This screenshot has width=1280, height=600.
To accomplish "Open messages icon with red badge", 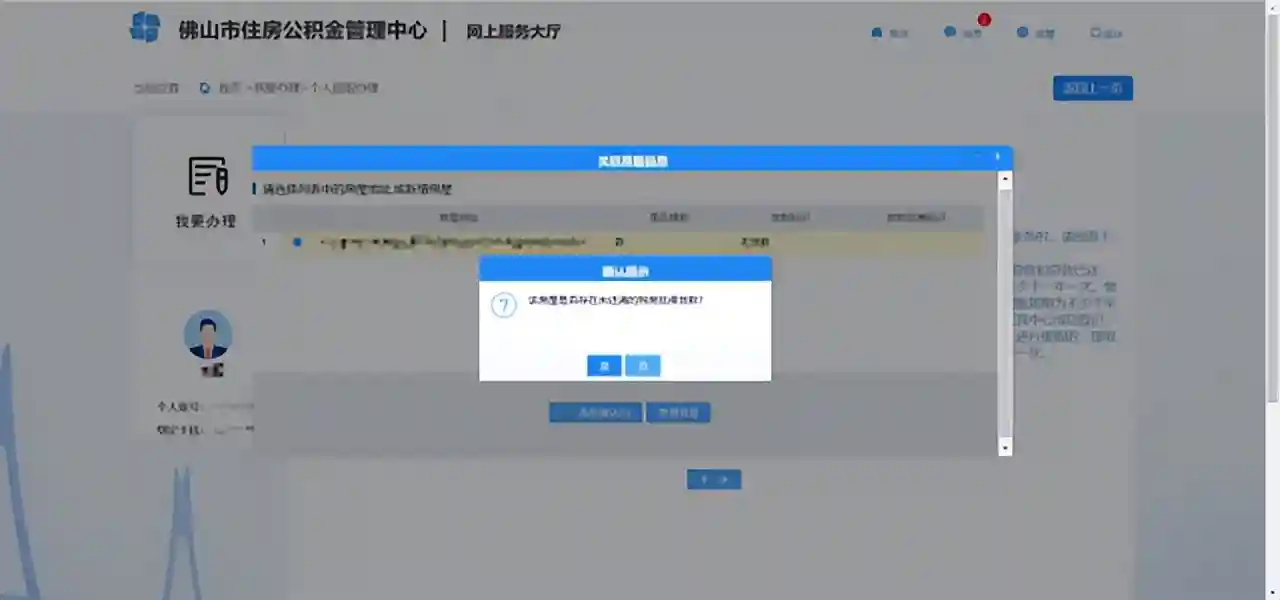I will (950, 32).
